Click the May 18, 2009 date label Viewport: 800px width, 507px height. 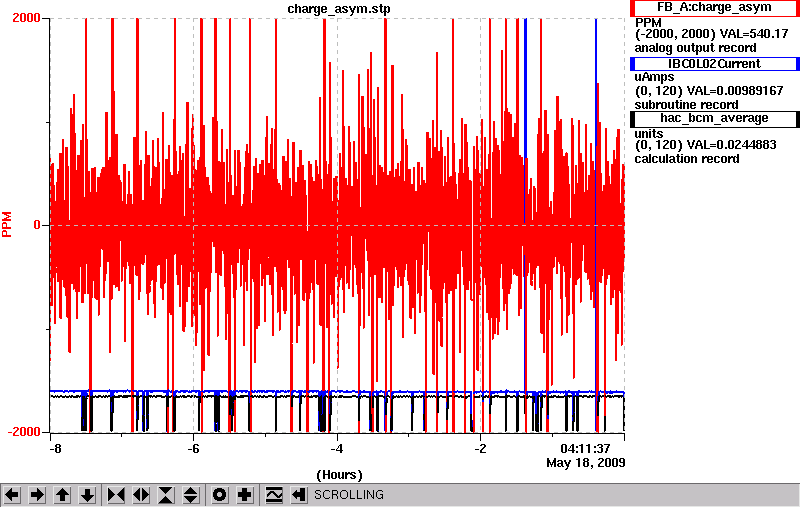tap(586, 463)
